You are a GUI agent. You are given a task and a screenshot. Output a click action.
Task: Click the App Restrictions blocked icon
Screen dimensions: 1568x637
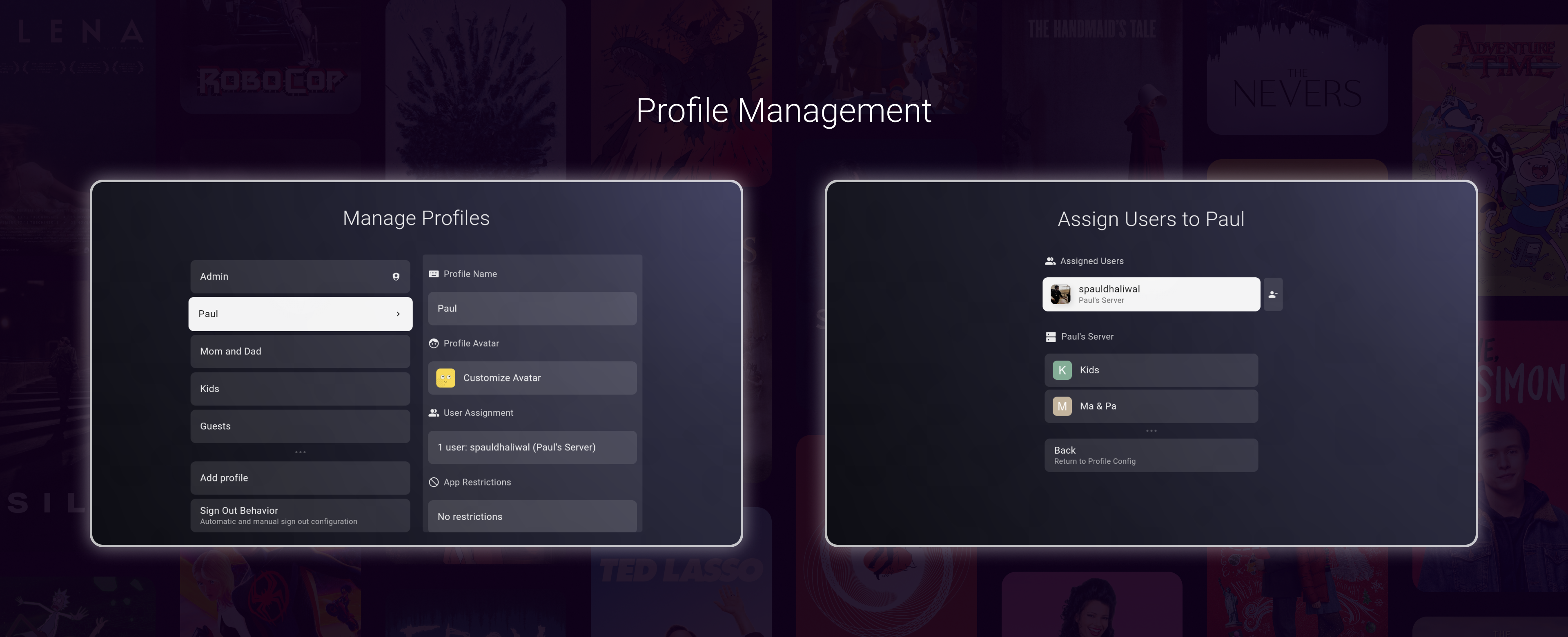tap(433, 482)
